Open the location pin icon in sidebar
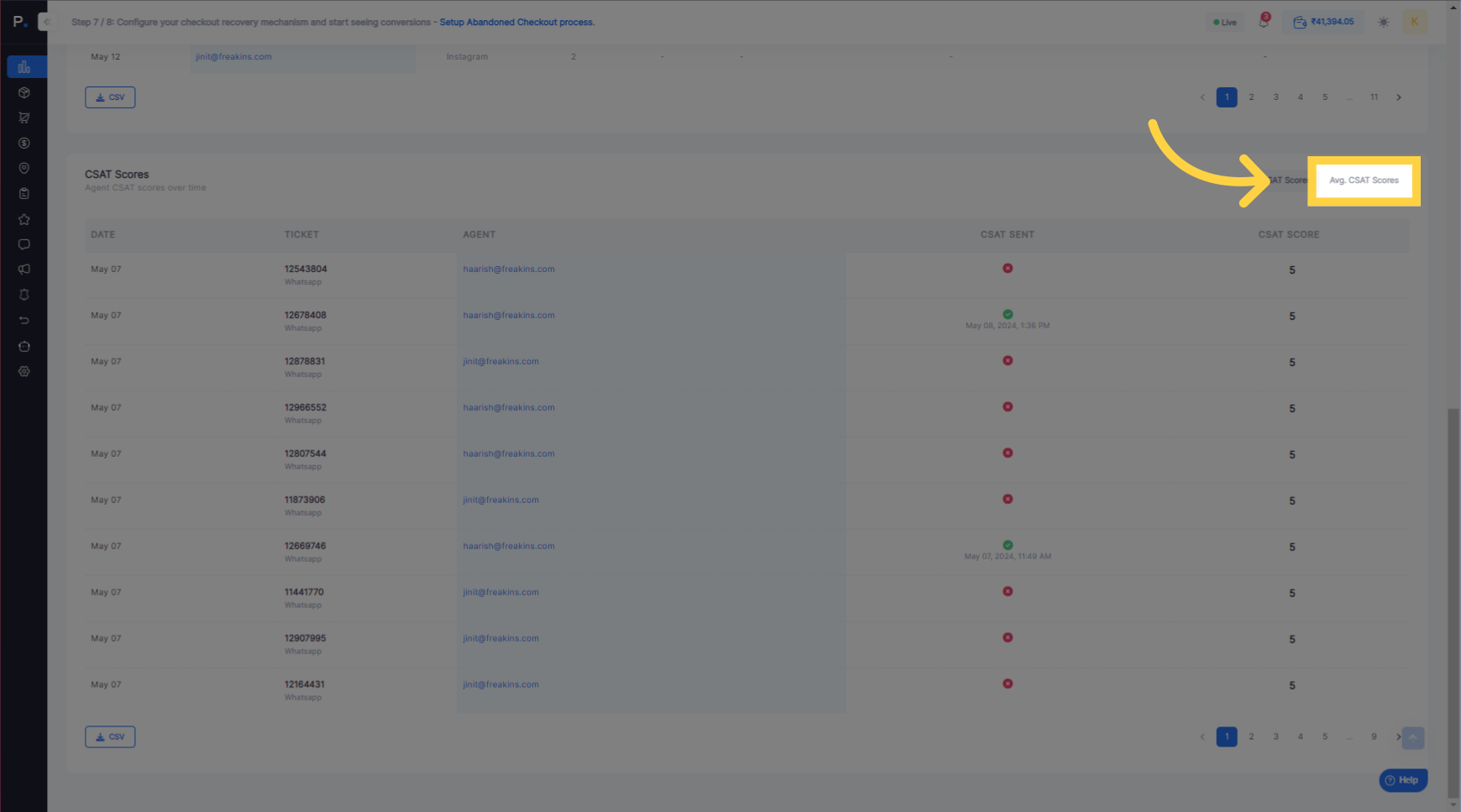This screenshot has height=812, width=1461. click(24, 168)
